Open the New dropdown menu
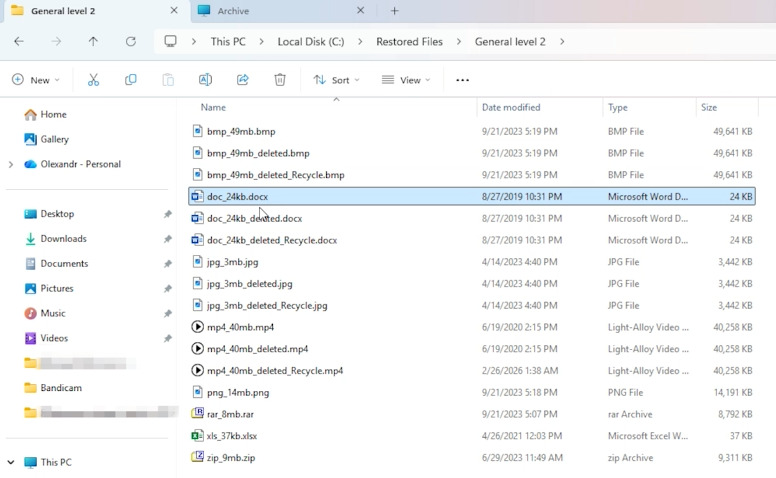This screenshot has width=776, height=478. (x=36, y=80)
